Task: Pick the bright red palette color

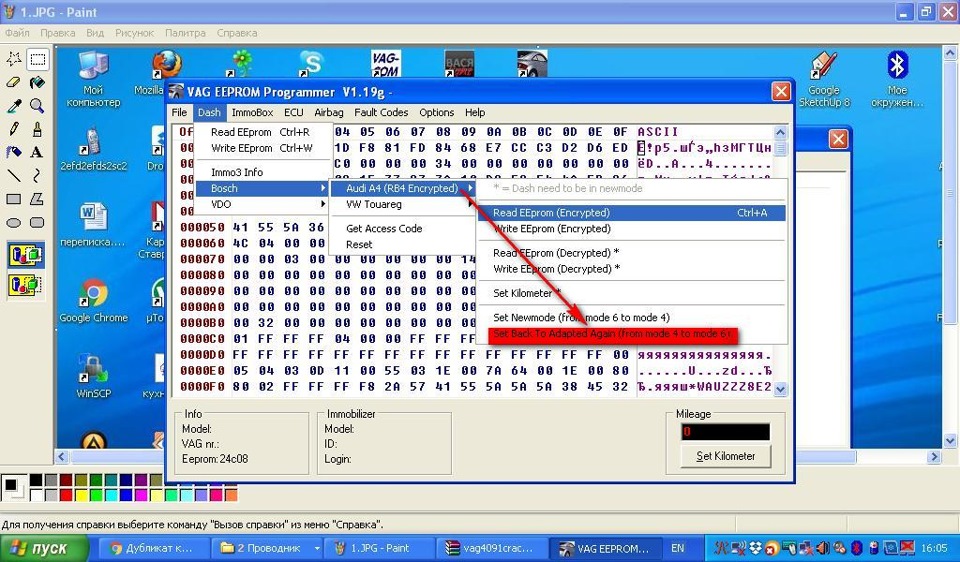Action: pyautogui.click(x=66, y=494)
